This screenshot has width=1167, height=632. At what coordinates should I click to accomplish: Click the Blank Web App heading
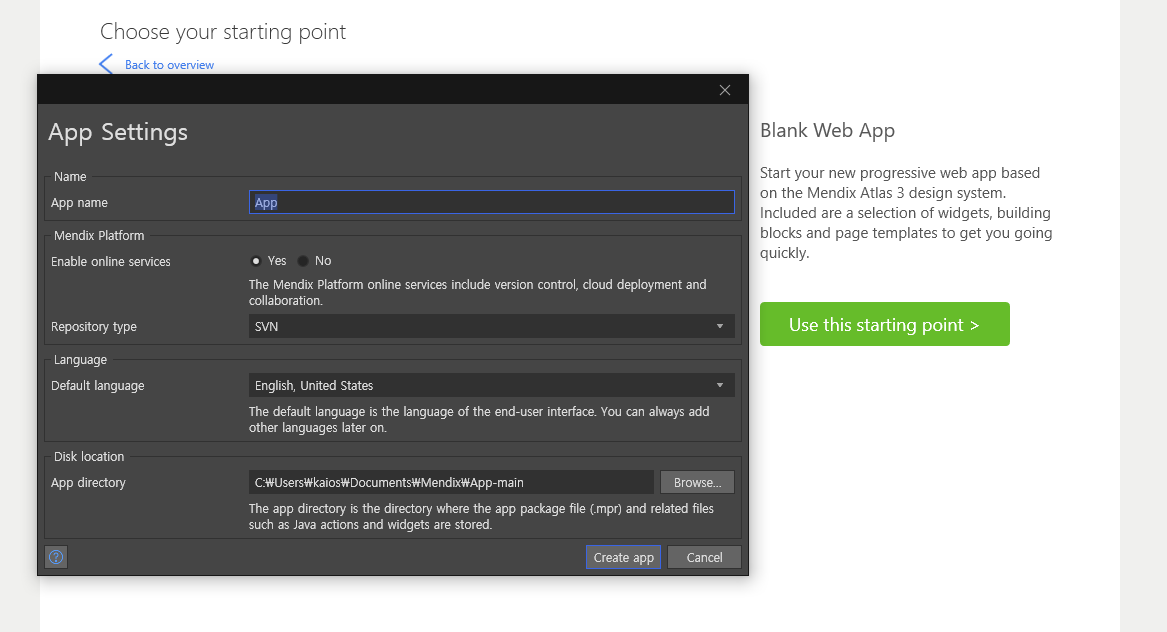(x=827, y=130)
